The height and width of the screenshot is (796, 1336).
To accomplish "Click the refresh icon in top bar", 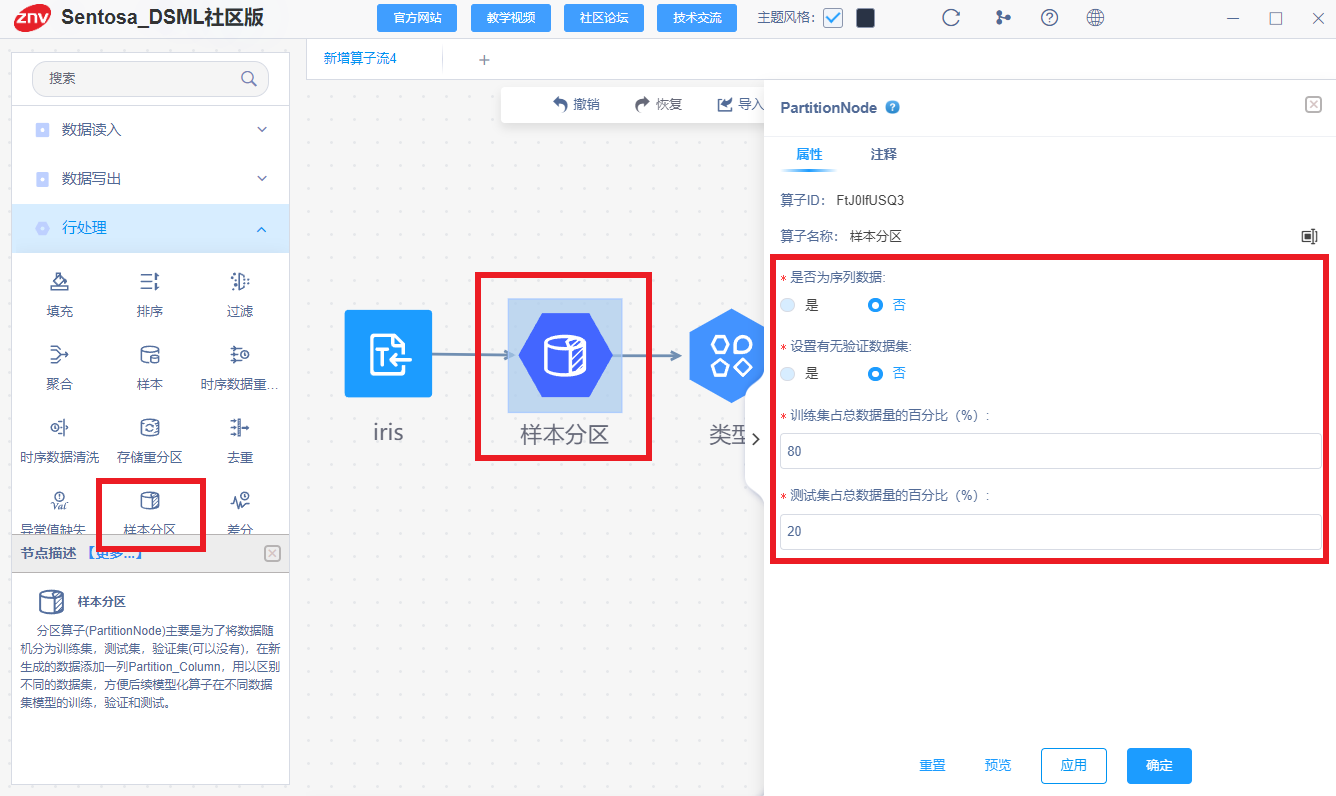I will 951,18.
